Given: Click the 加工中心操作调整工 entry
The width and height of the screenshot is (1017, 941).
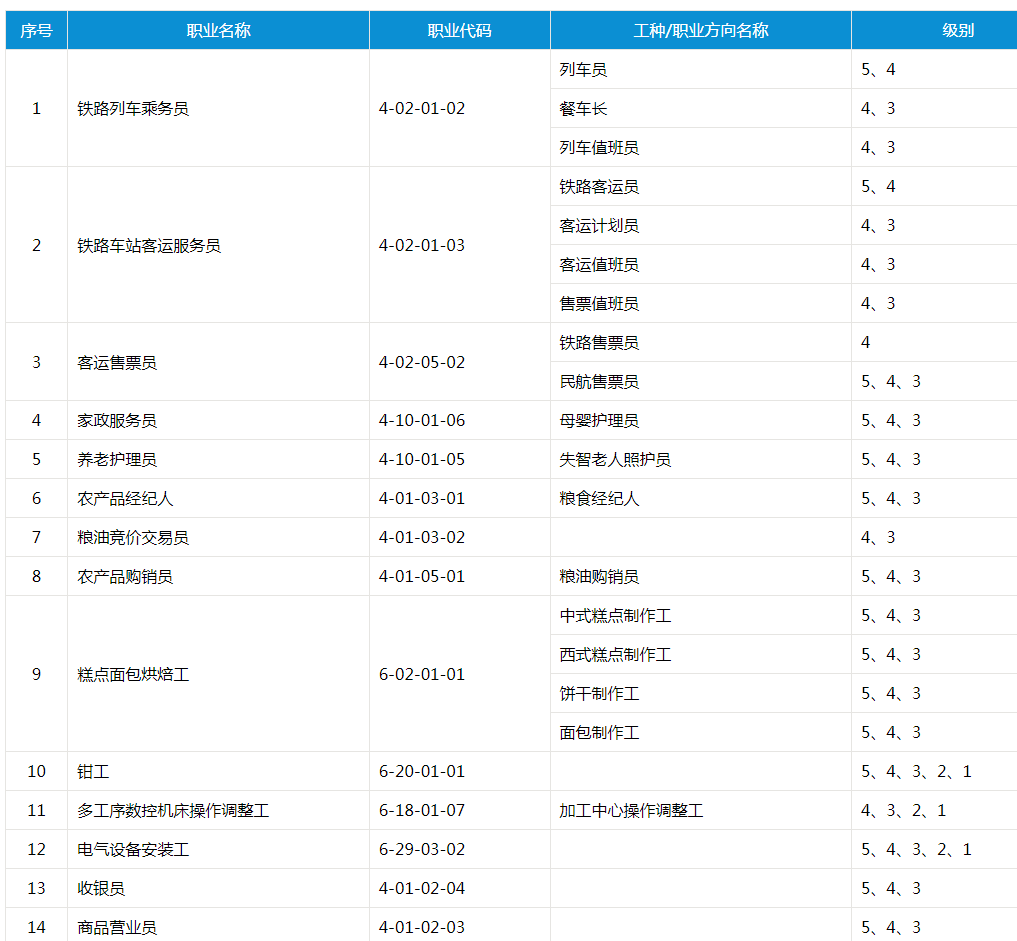Looking at the screenshot, I should pyautogui.click(x=631, y=810).
